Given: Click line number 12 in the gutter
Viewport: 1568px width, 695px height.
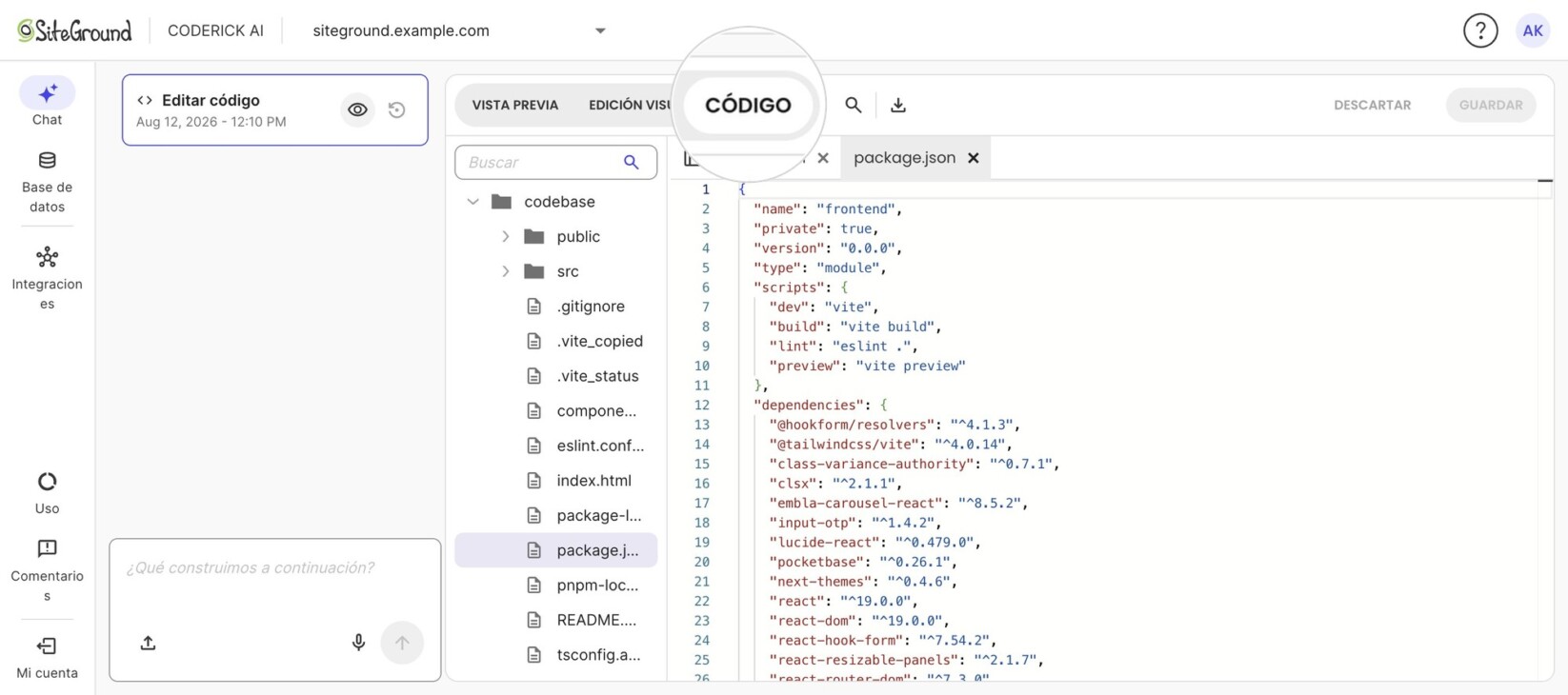Looking at the screenshot, I should 702,405.
